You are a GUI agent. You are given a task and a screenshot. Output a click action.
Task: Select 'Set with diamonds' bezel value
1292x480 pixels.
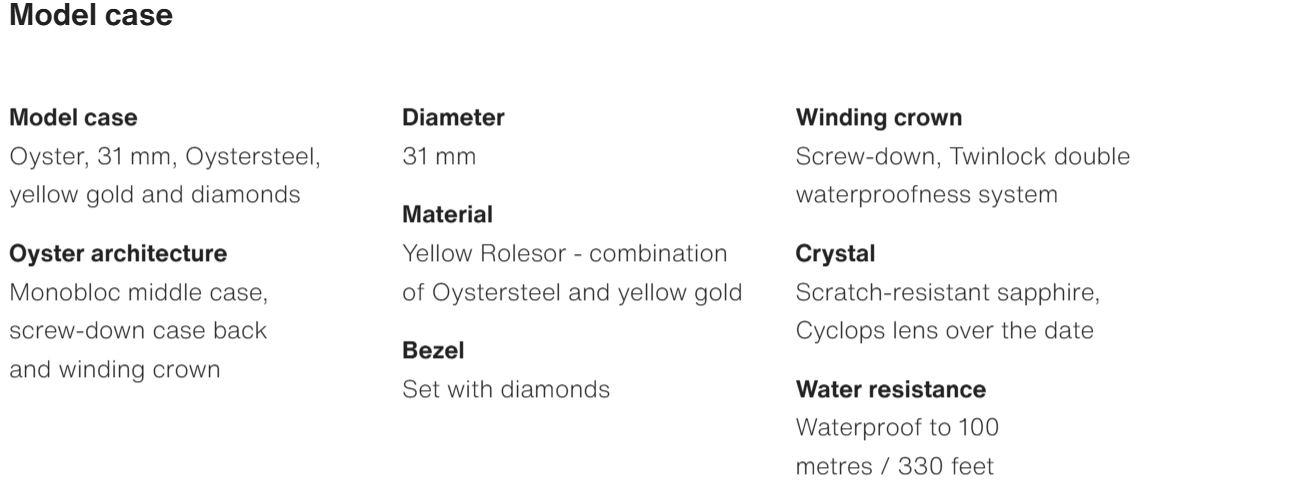pos(505,389)
